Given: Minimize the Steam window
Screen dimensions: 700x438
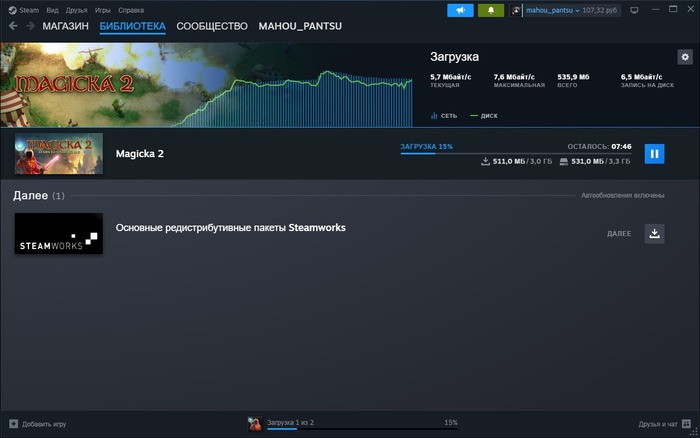Looking at the screenshot, I should click(655, 9).
